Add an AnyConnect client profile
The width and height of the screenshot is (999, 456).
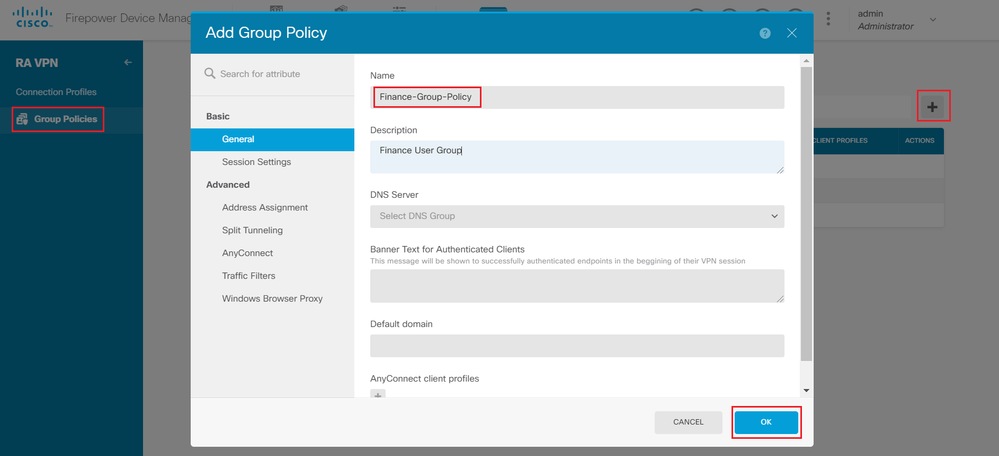[378, 396]
